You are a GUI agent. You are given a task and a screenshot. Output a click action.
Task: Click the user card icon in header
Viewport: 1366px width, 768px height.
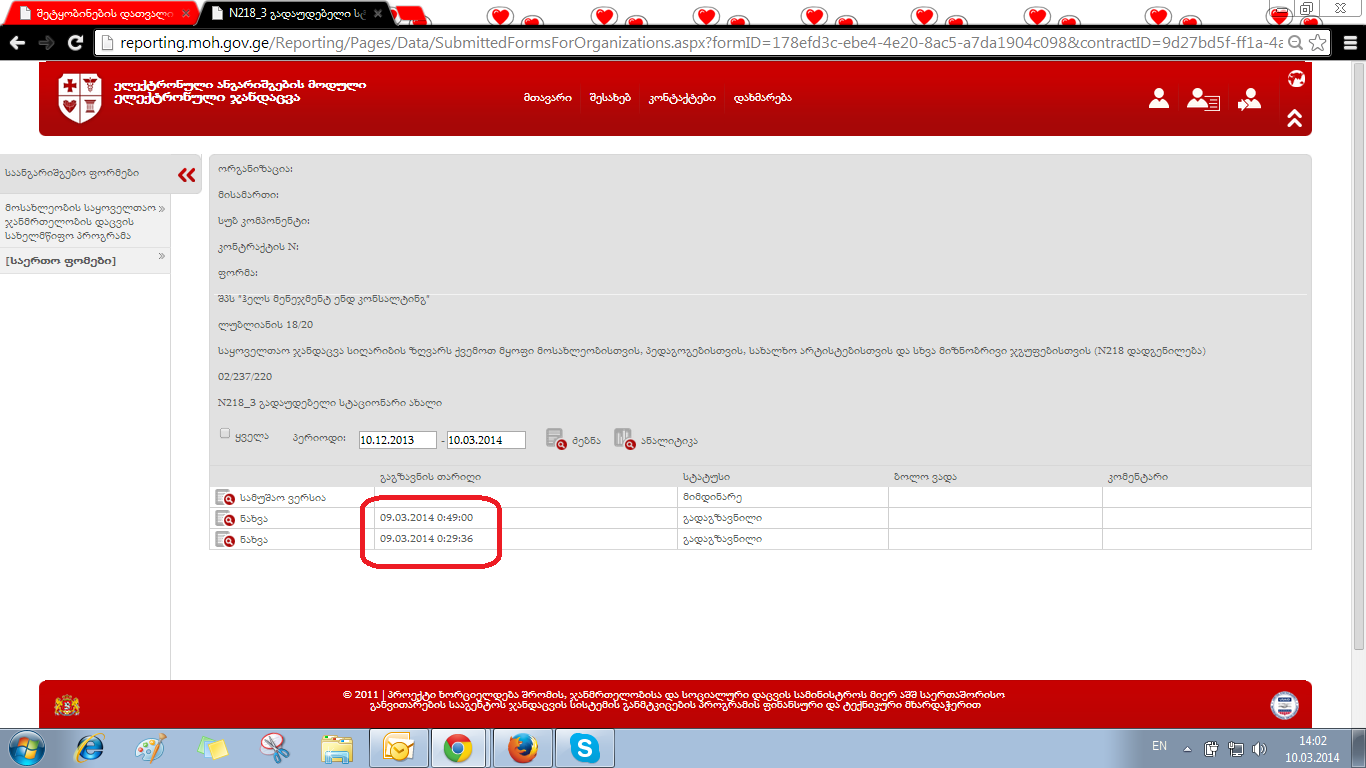[1202, 99]
